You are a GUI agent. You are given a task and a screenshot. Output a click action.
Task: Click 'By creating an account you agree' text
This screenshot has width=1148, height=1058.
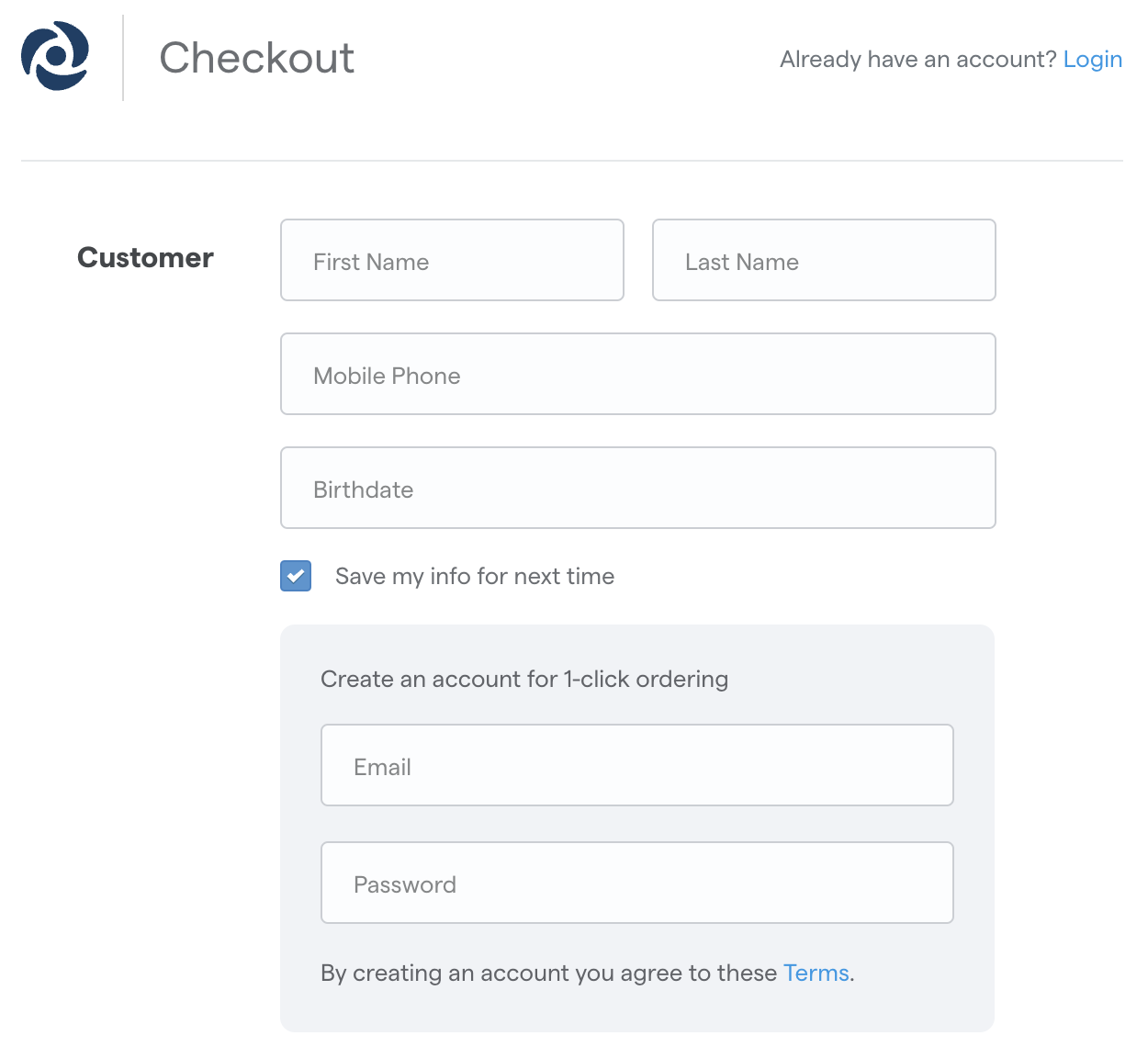(x=548, y=973)
